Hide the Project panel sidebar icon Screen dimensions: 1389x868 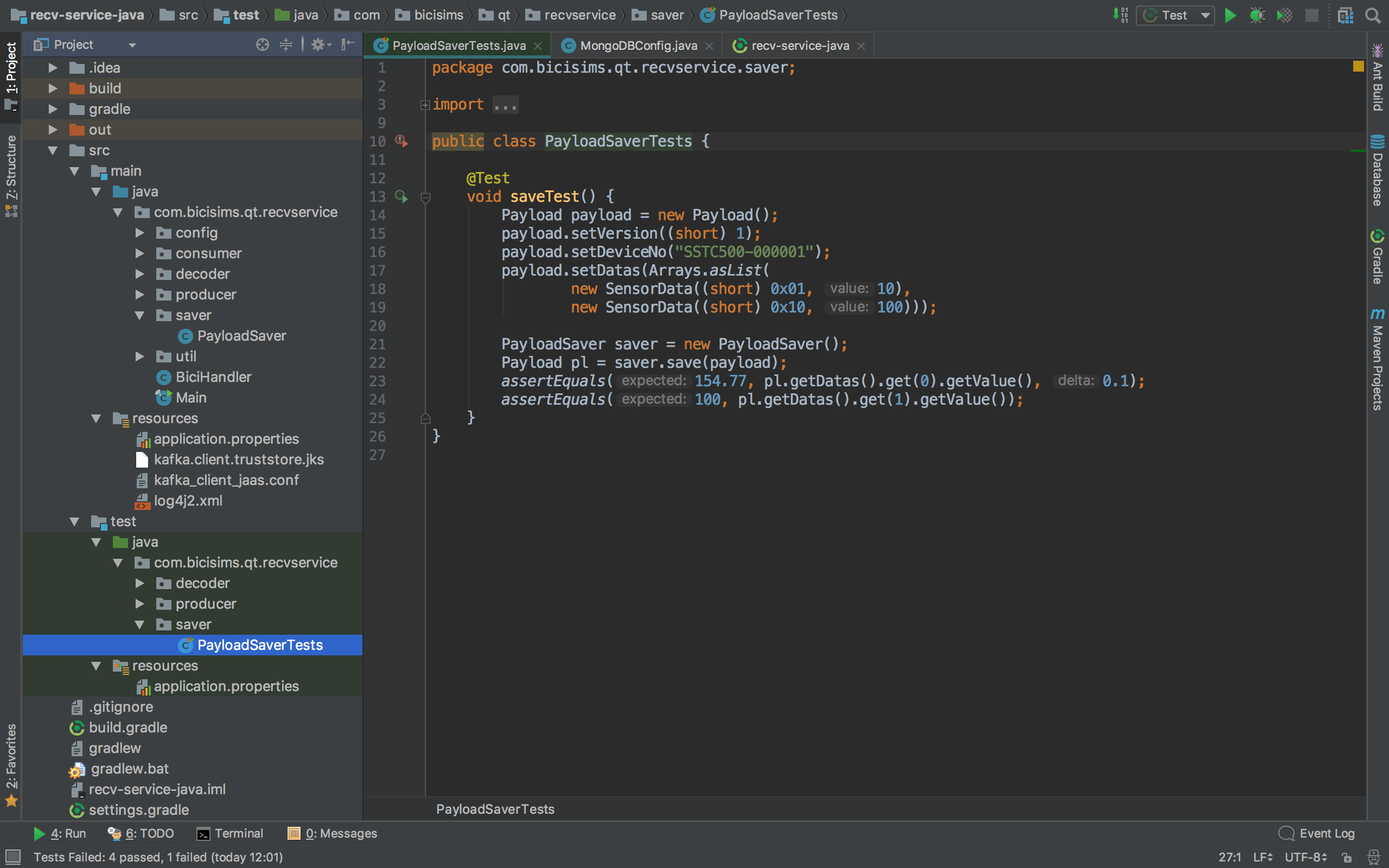coord(348,45)
